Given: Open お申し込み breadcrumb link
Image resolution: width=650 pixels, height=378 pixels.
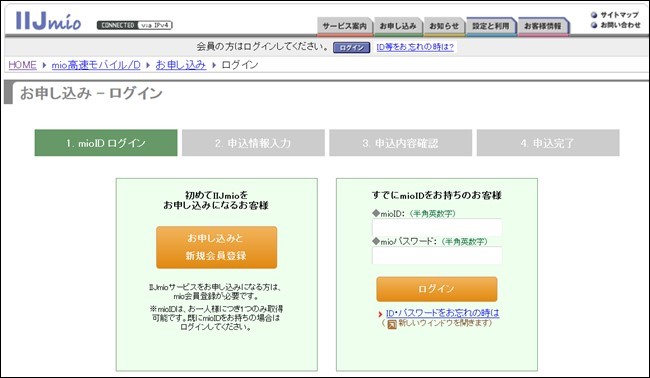Looking at the screenshot, I should tap(181, 65).
